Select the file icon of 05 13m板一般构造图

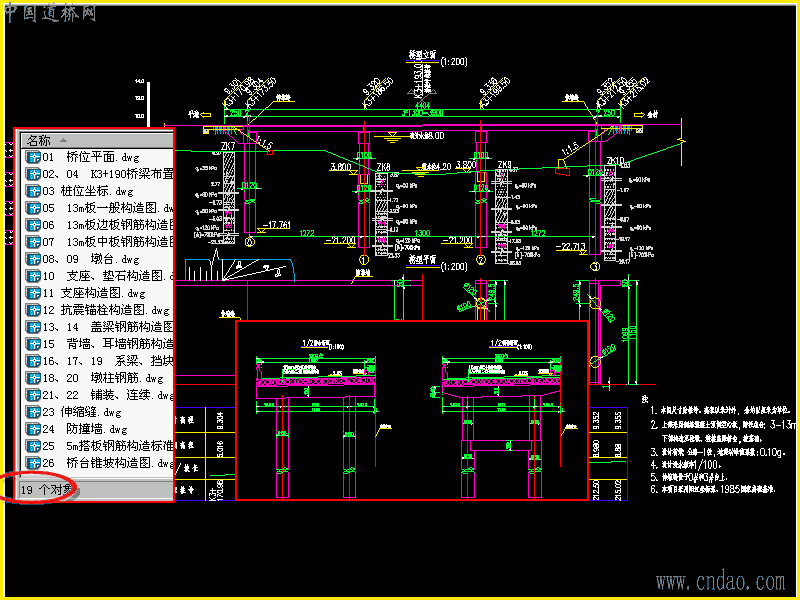[33, 208]
